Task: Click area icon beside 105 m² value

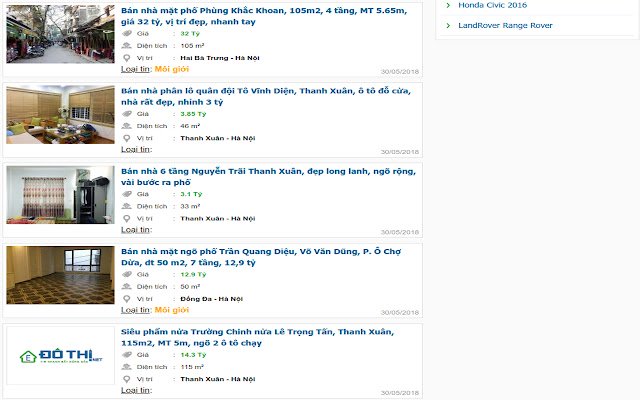Action: 127,46
